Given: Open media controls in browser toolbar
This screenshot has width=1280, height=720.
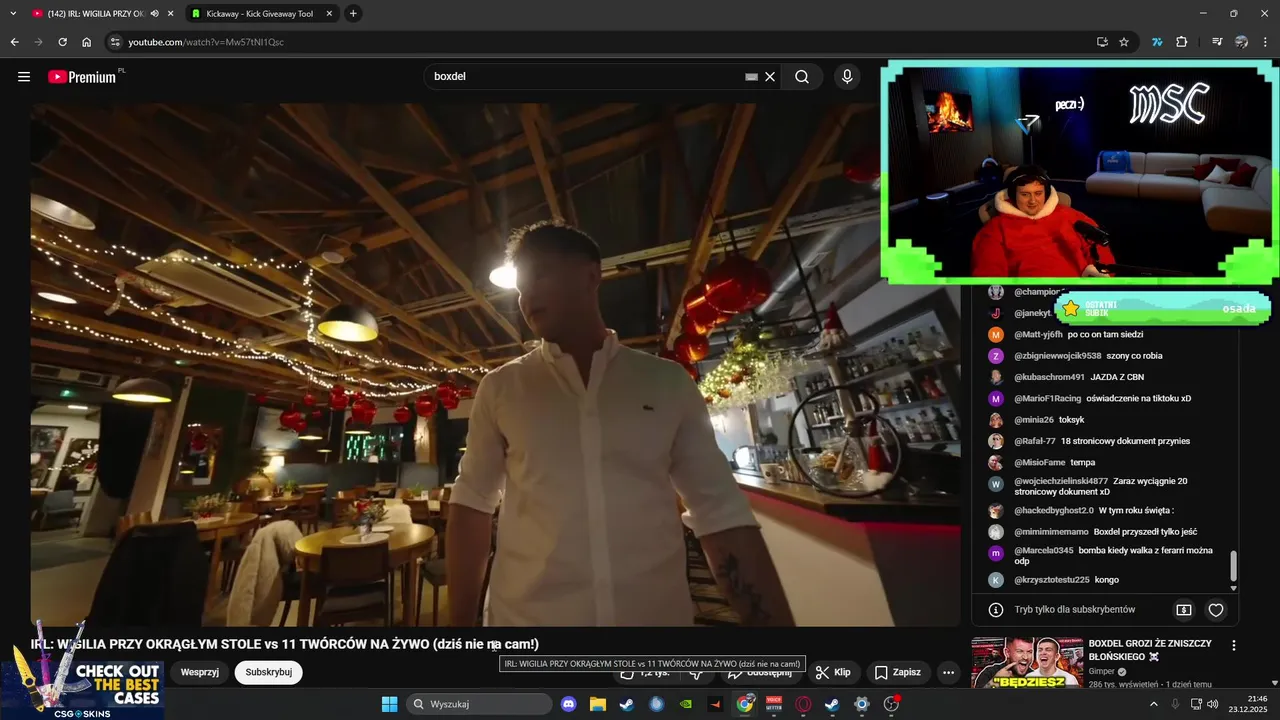Looking at the screenshot, I should tap(1217, 42).
